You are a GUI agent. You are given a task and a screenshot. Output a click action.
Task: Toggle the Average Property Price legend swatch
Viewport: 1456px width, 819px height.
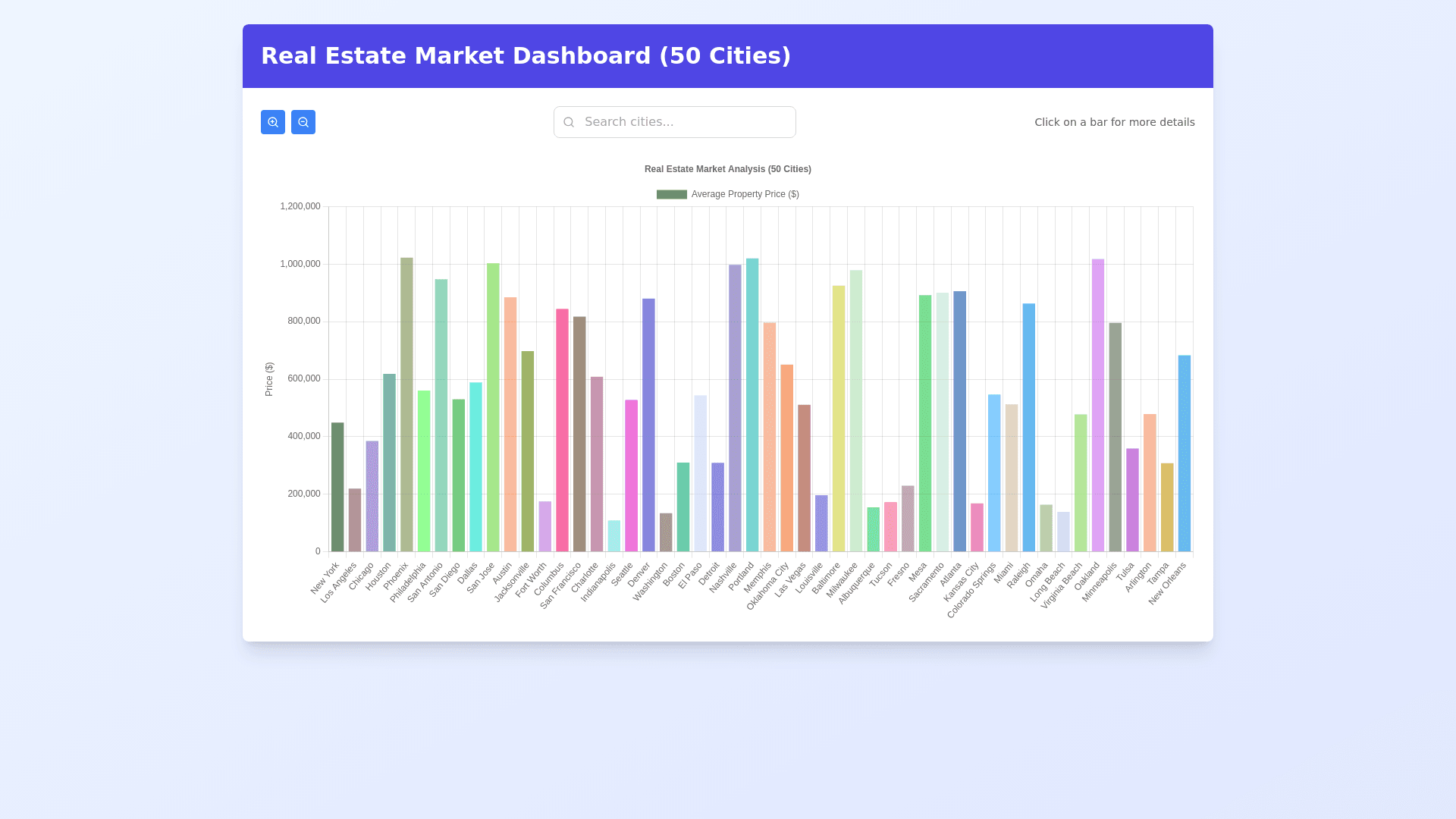[671, 194]
